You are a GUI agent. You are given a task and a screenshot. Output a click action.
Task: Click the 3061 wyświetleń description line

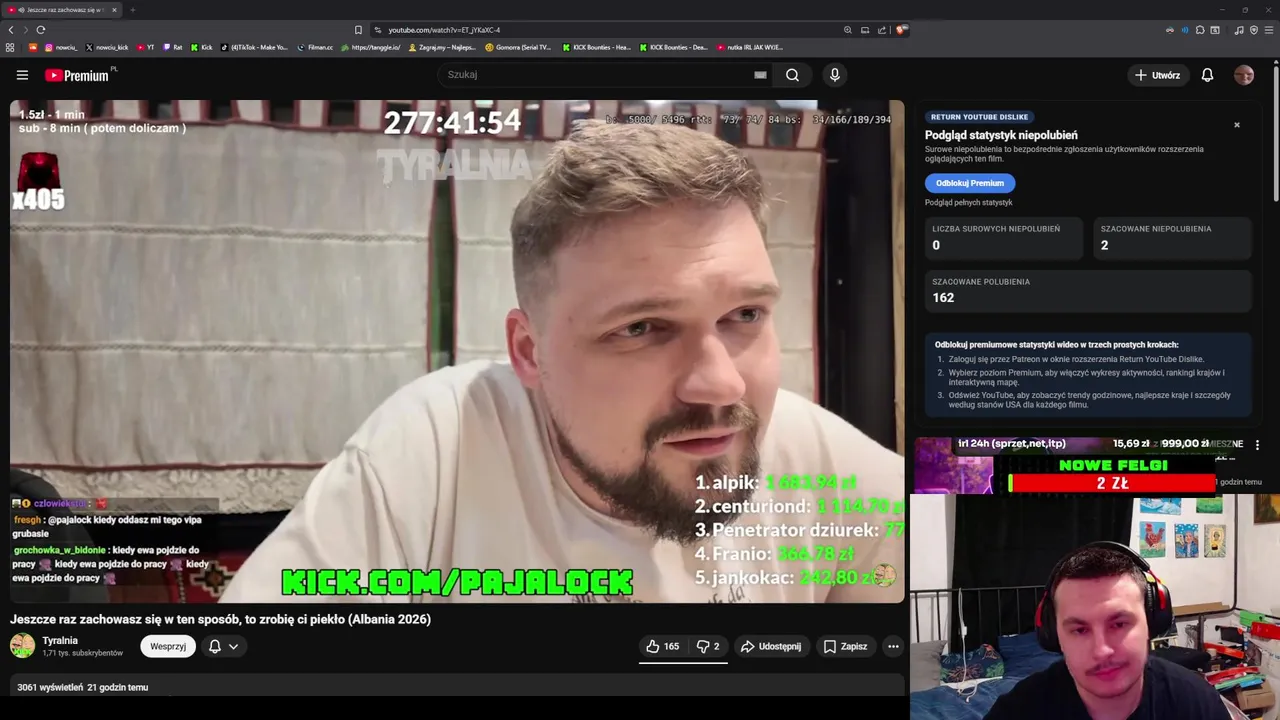83,688
